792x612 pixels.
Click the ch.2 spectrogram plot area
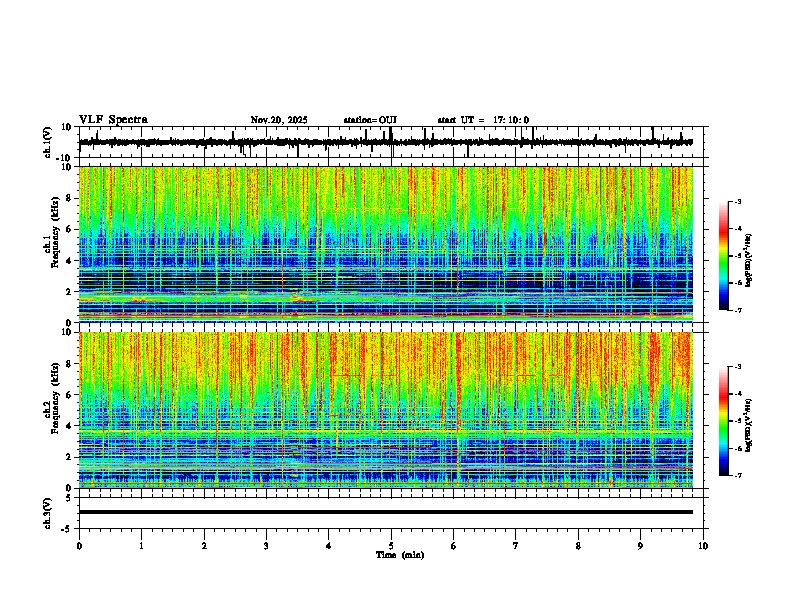(386, 410)
